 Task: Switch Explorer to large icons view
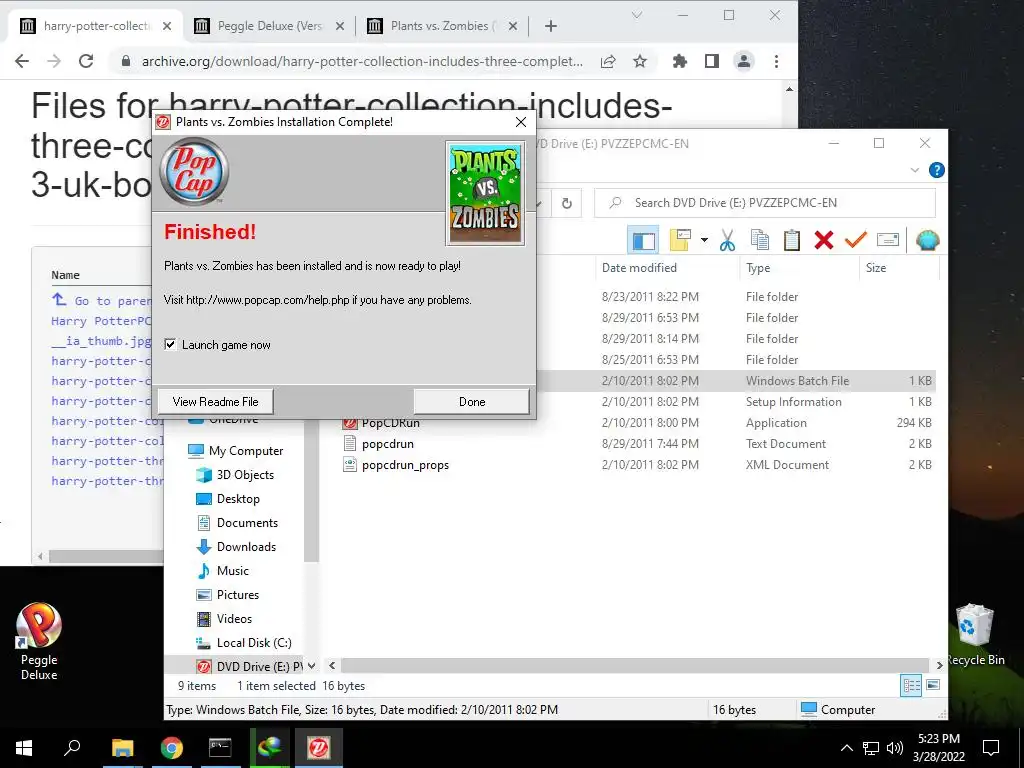[933, 685]
